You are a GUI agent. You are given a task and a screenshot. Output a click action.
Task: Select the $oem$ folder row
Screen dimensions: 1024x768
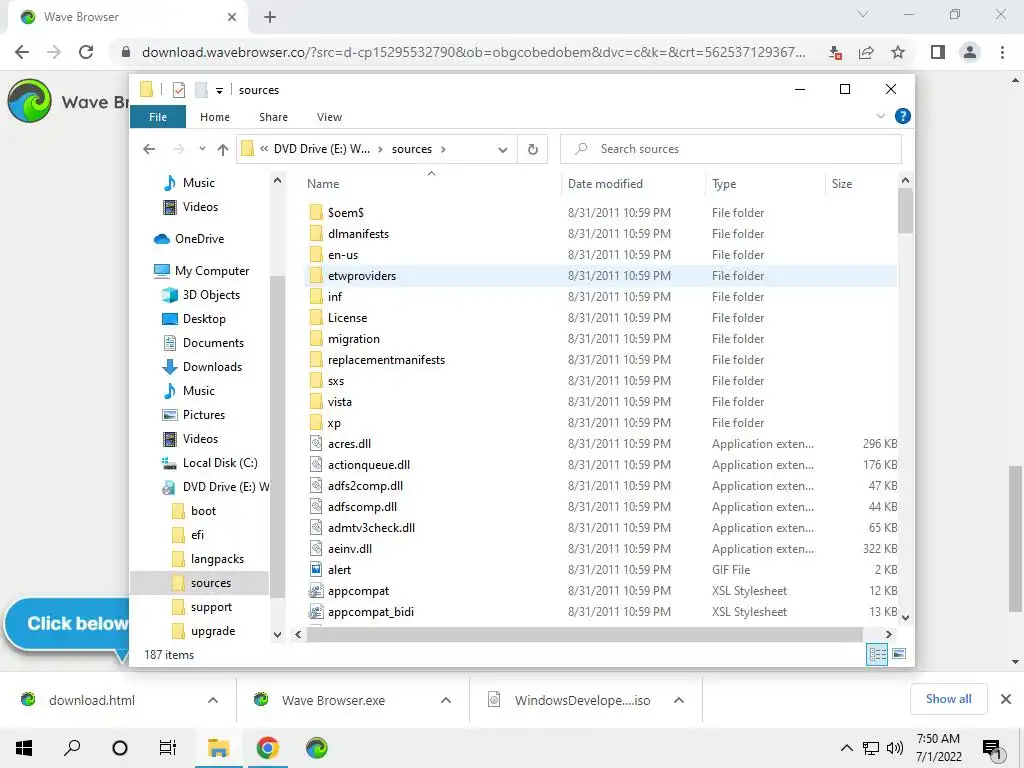tap(601, 213)
